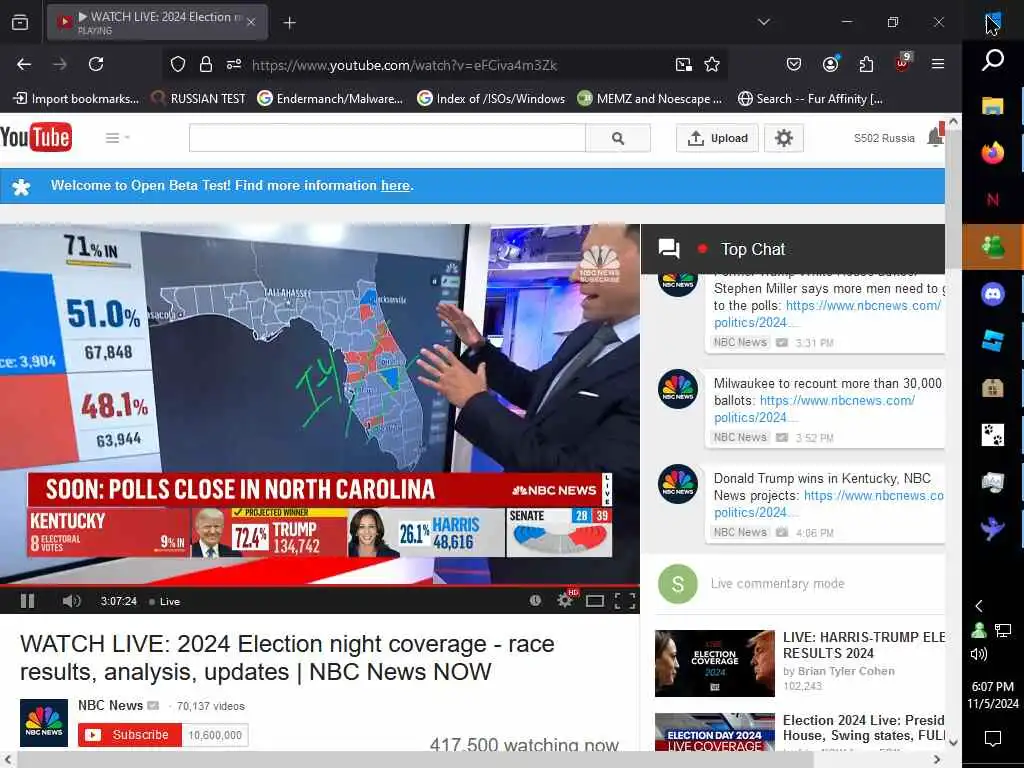
Task: Open RUSSIAN TEST bookmark
Action: (199, 99)
